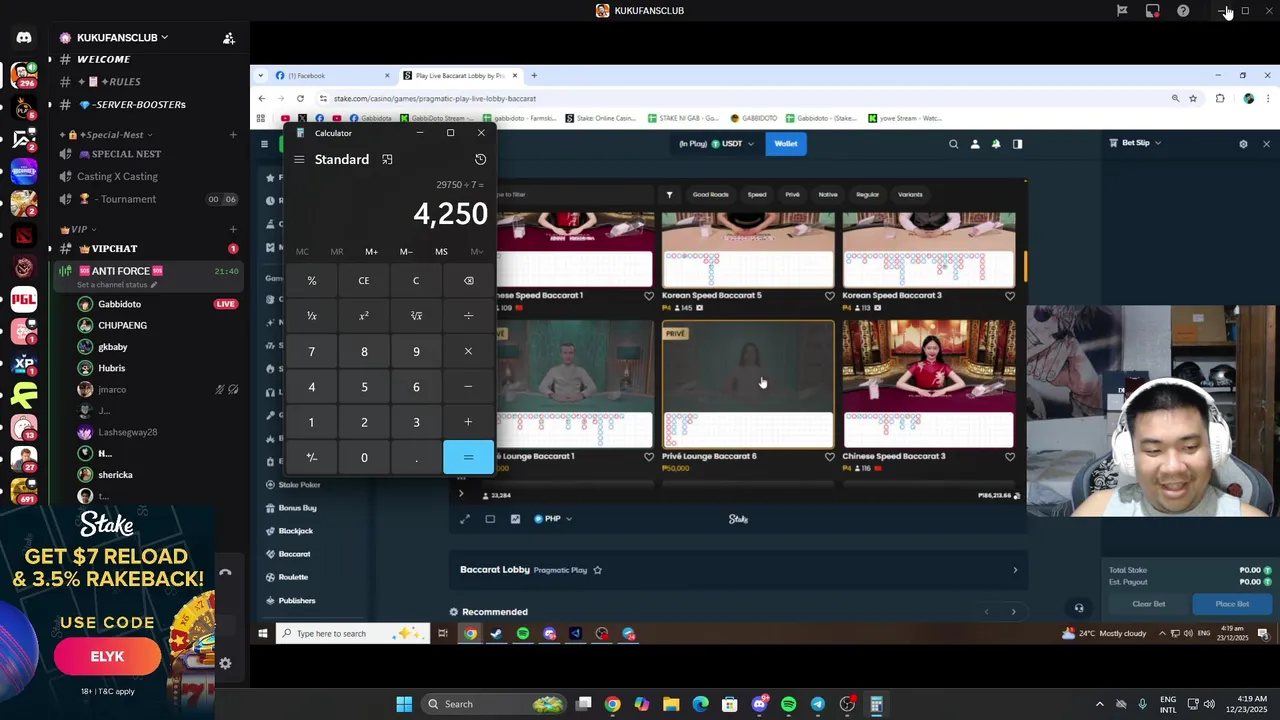This screenshot has width=1280, height=720.
Task: Select the Play Live Baccarat Lobby tab
Action: (459, 76)
